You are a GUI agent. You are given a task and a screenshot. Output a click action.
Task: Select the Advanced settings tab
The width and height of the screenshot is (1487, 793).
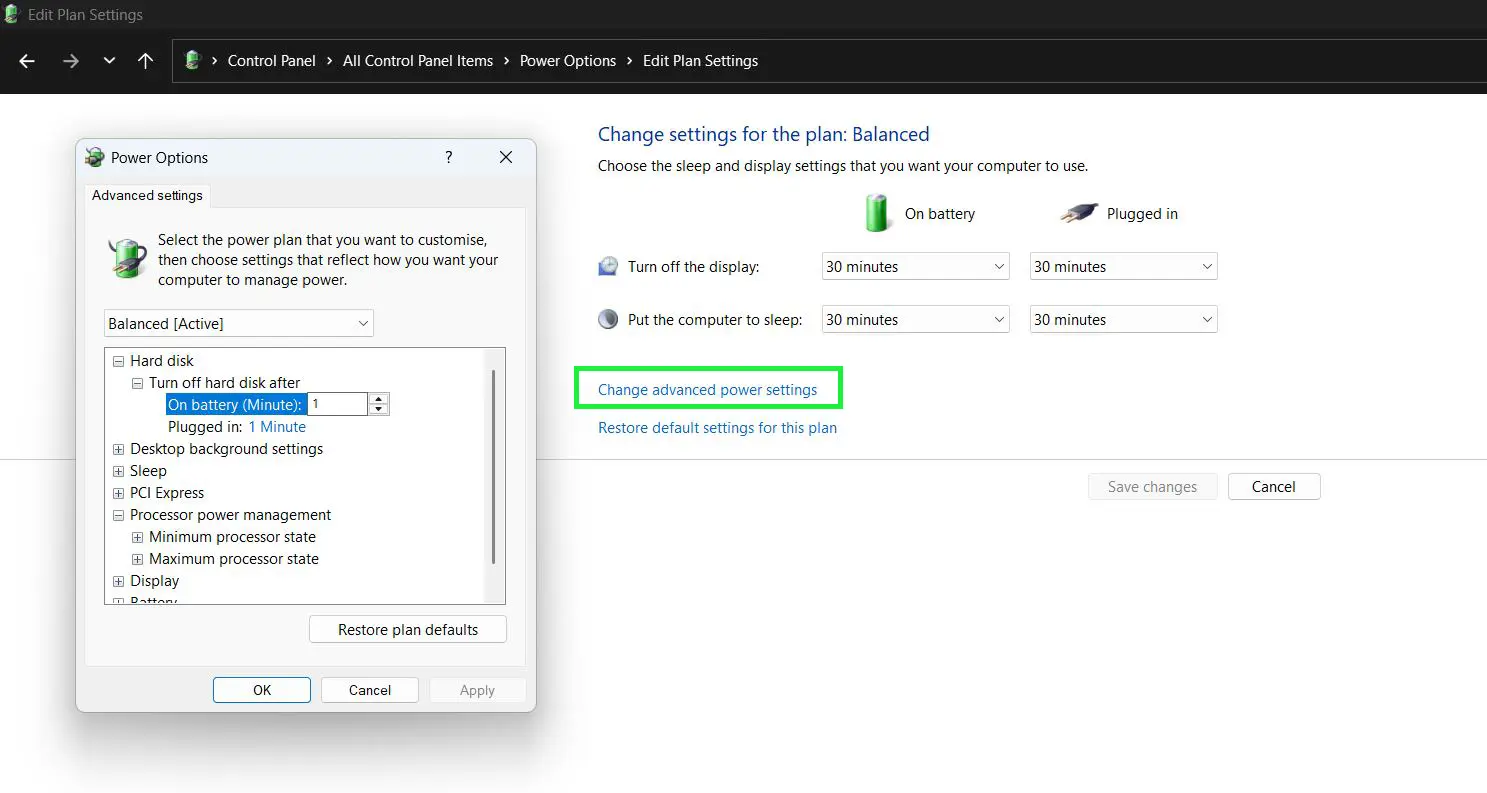point(147,195)
